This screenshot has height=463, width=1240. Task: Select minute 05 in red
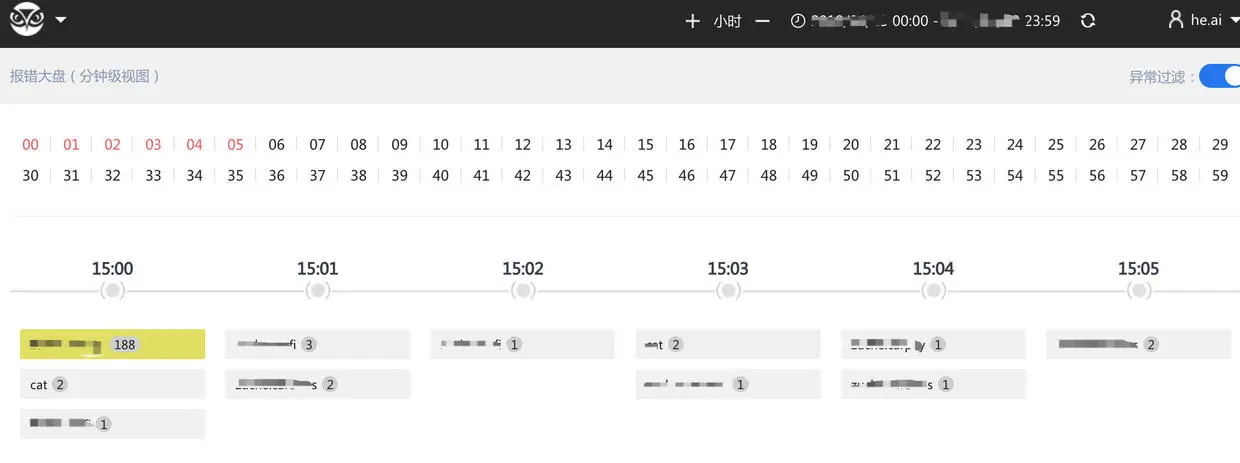tap(235, 145)
